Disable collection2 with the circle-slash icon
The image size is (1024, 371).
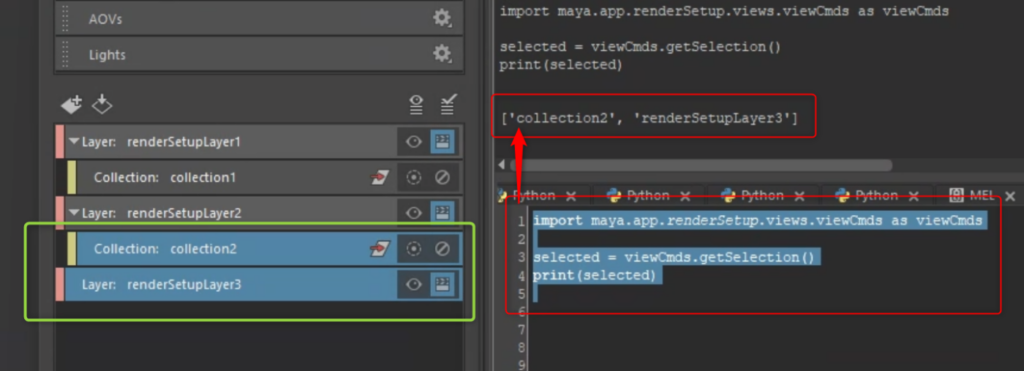[x=442, y=249]
